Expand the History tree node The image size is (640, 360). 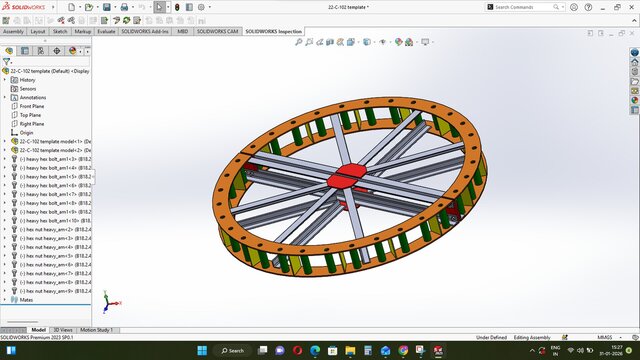coord(5,80)
